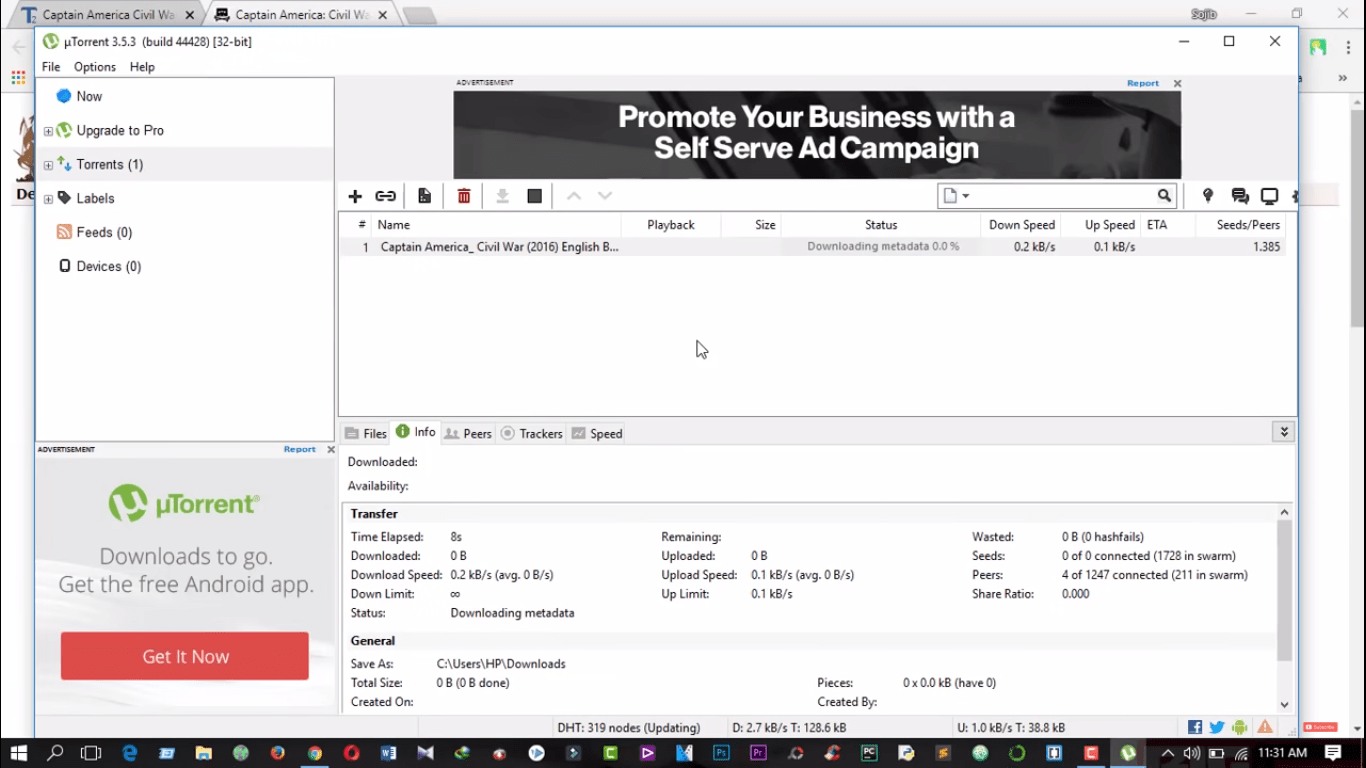
Task: Select the Captain America Civil War torrent row
Action: click(x=812, y=246)
